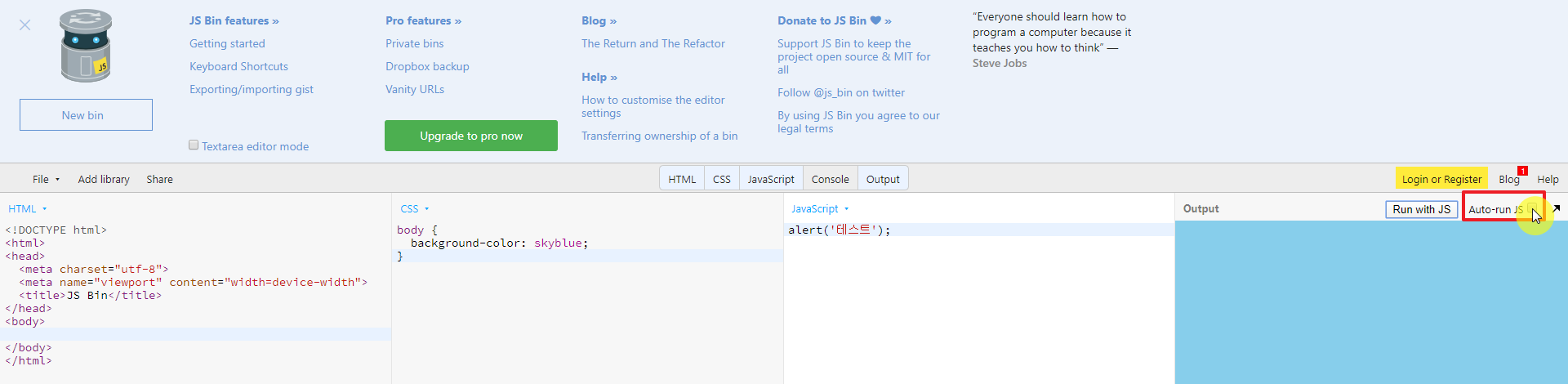This screenshot has width=1568, height=384.
Task: Open the Keyboard Shortcuts link
Action: click(238, 66)
